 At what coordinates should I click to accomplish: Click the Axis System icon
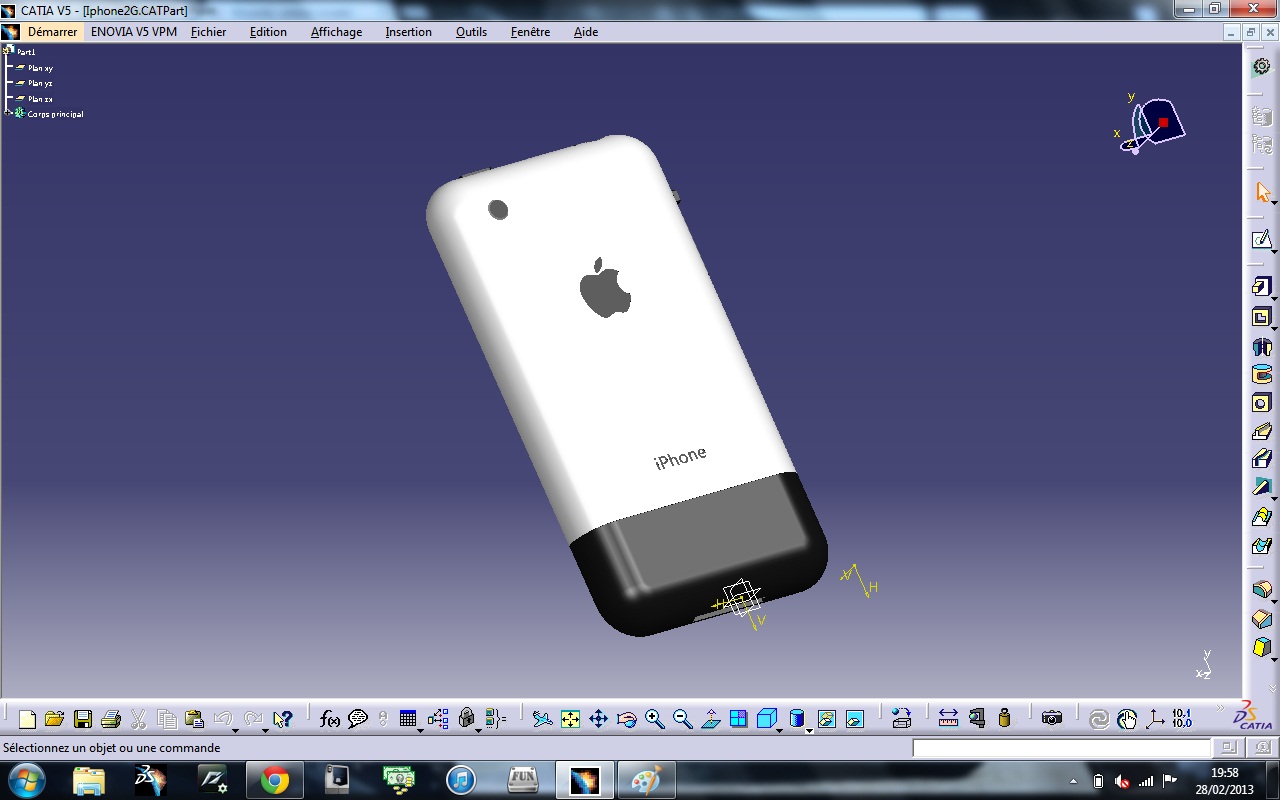click(x=1155, y=719)
